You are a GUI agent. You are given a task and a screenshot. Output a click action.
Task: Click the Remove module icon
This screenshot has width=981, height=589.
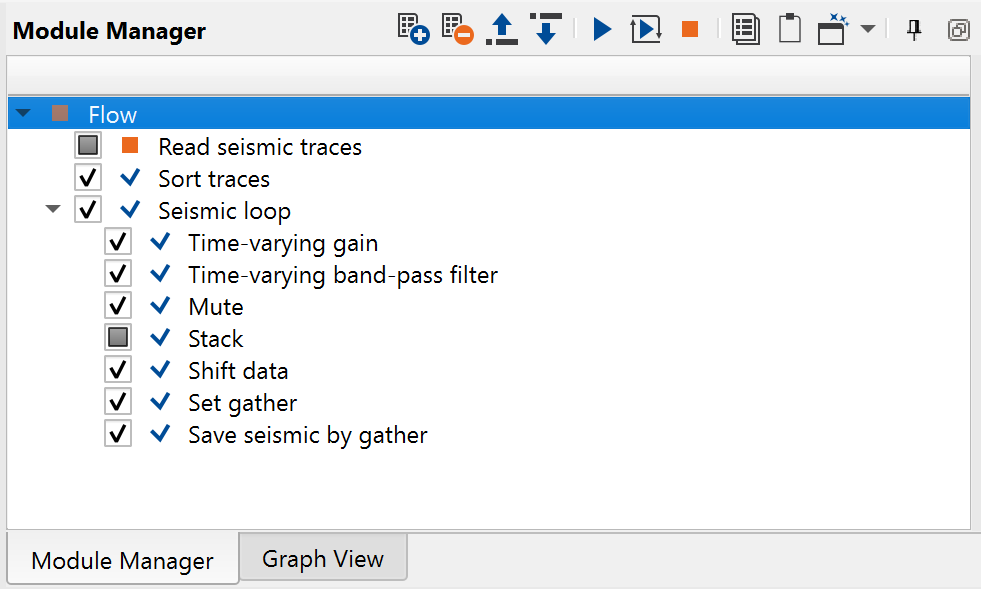457,29
